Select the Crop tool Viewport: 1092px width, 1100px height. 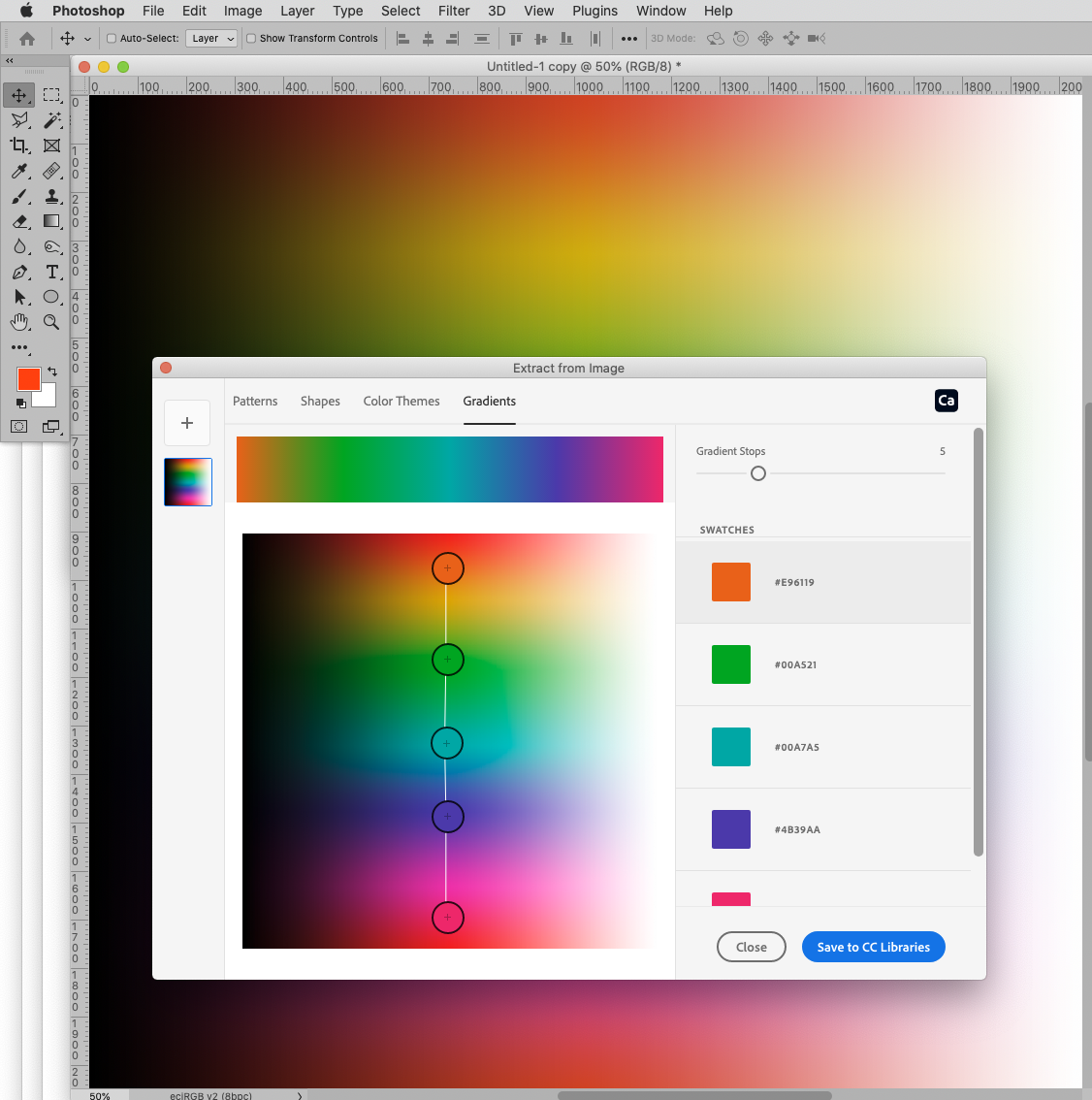(19, 146)
